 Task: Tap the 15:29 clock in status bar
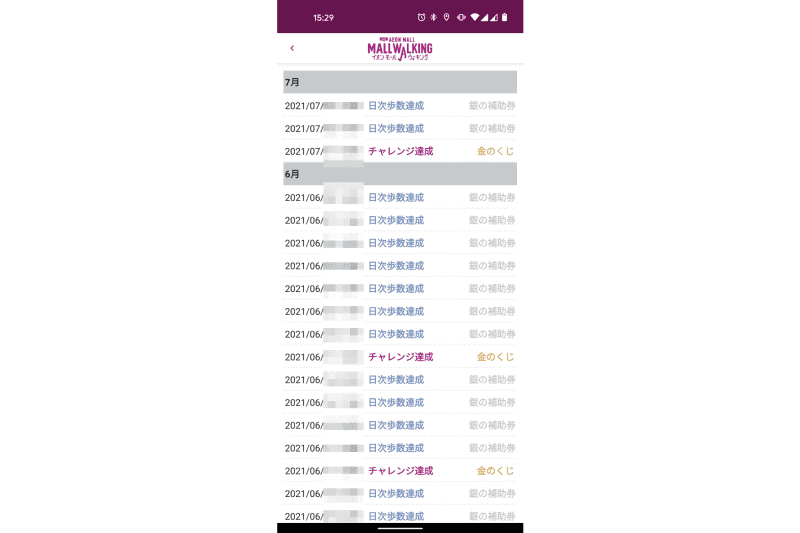tap(323, 18)
